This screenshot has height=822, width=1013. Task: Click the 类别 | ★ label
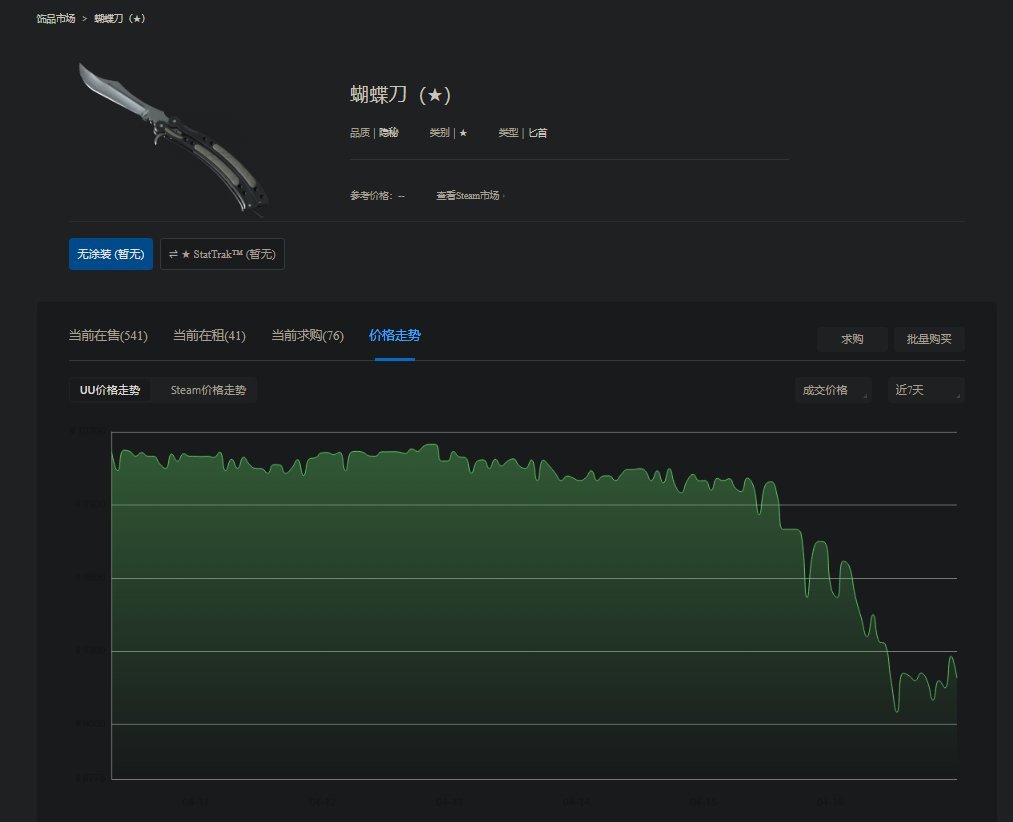[448, 132]
